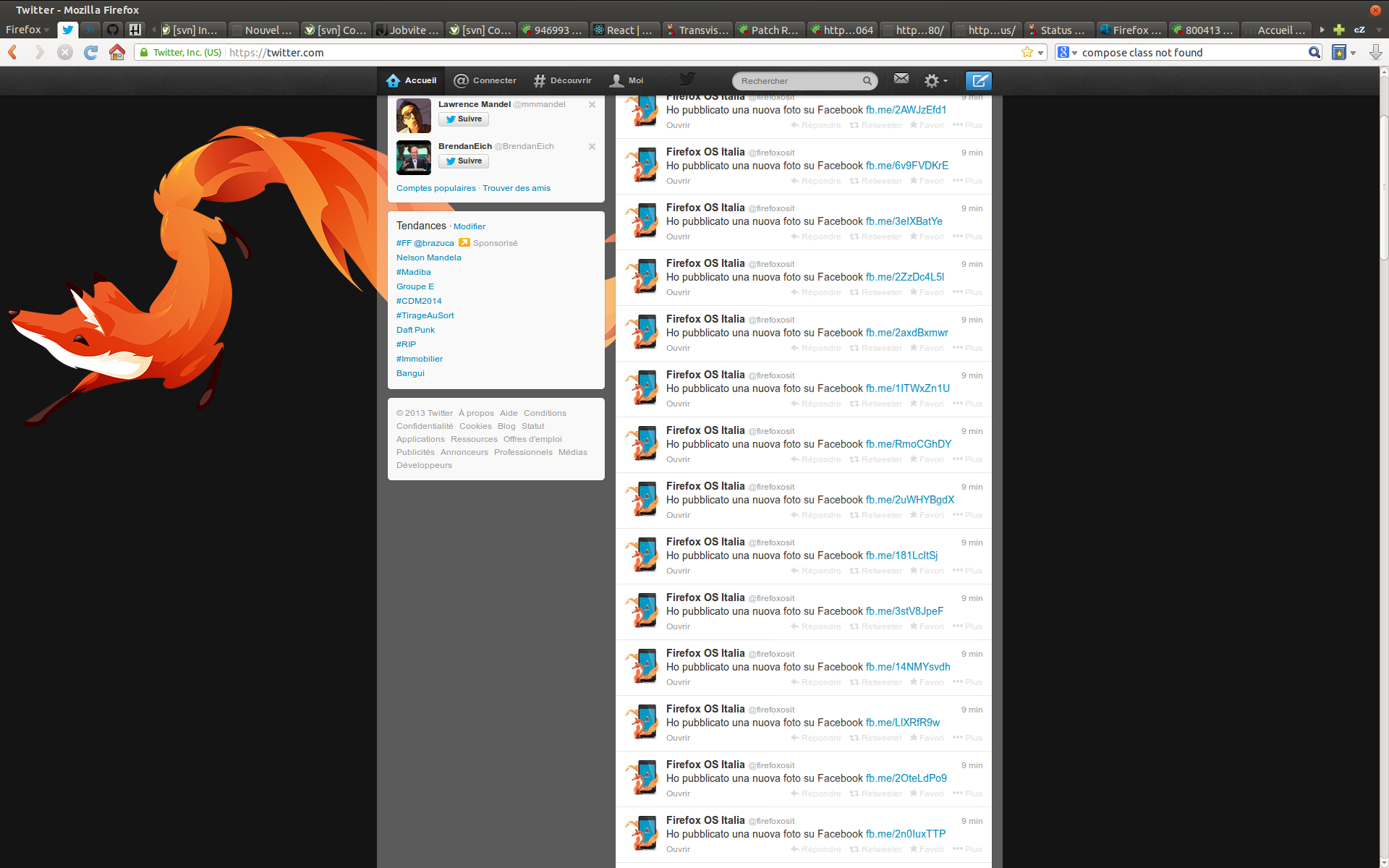This screenshot has width=1389, height=868.
Task: Open the Nelson Mandela trend
Action: point(428,258)
